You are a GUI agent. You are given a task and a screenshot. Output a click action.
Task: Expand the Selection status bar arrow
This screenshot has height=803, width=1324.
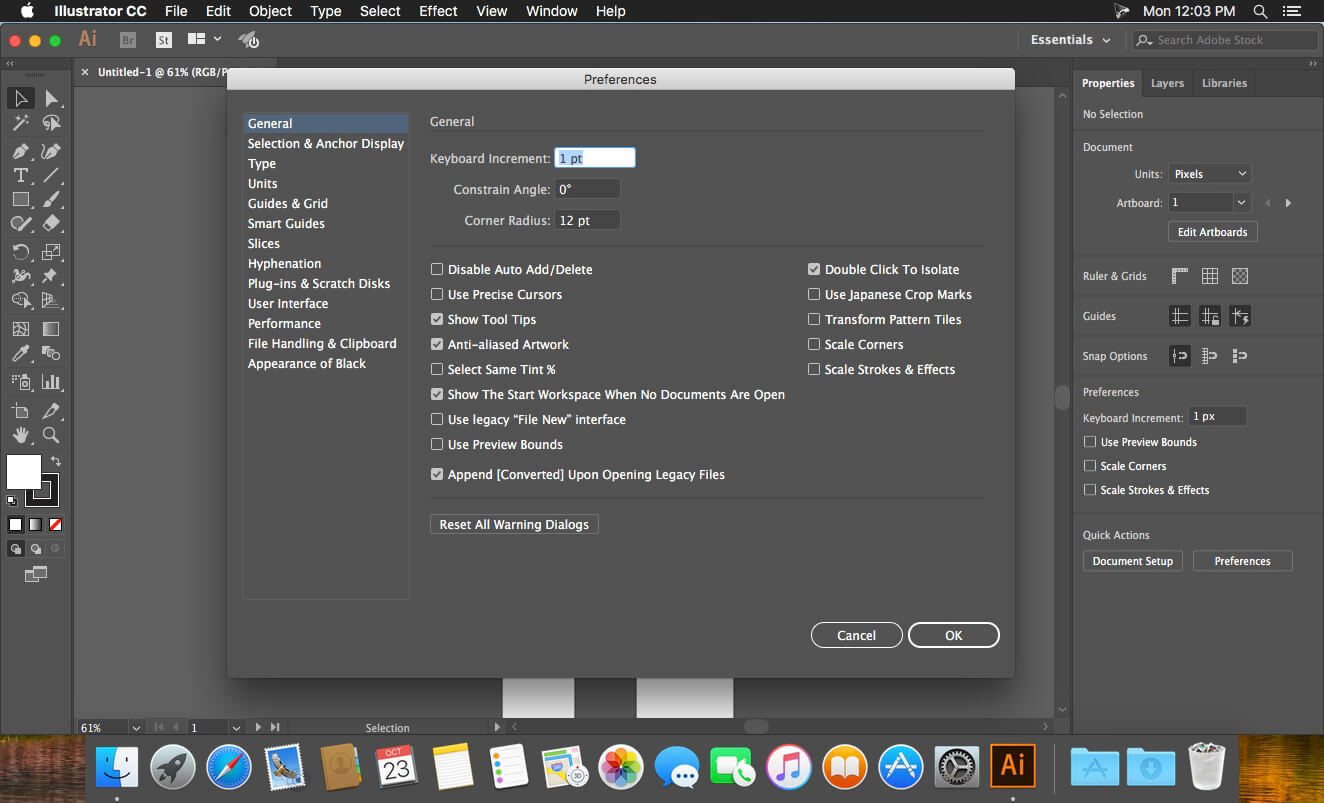[498, 727]
